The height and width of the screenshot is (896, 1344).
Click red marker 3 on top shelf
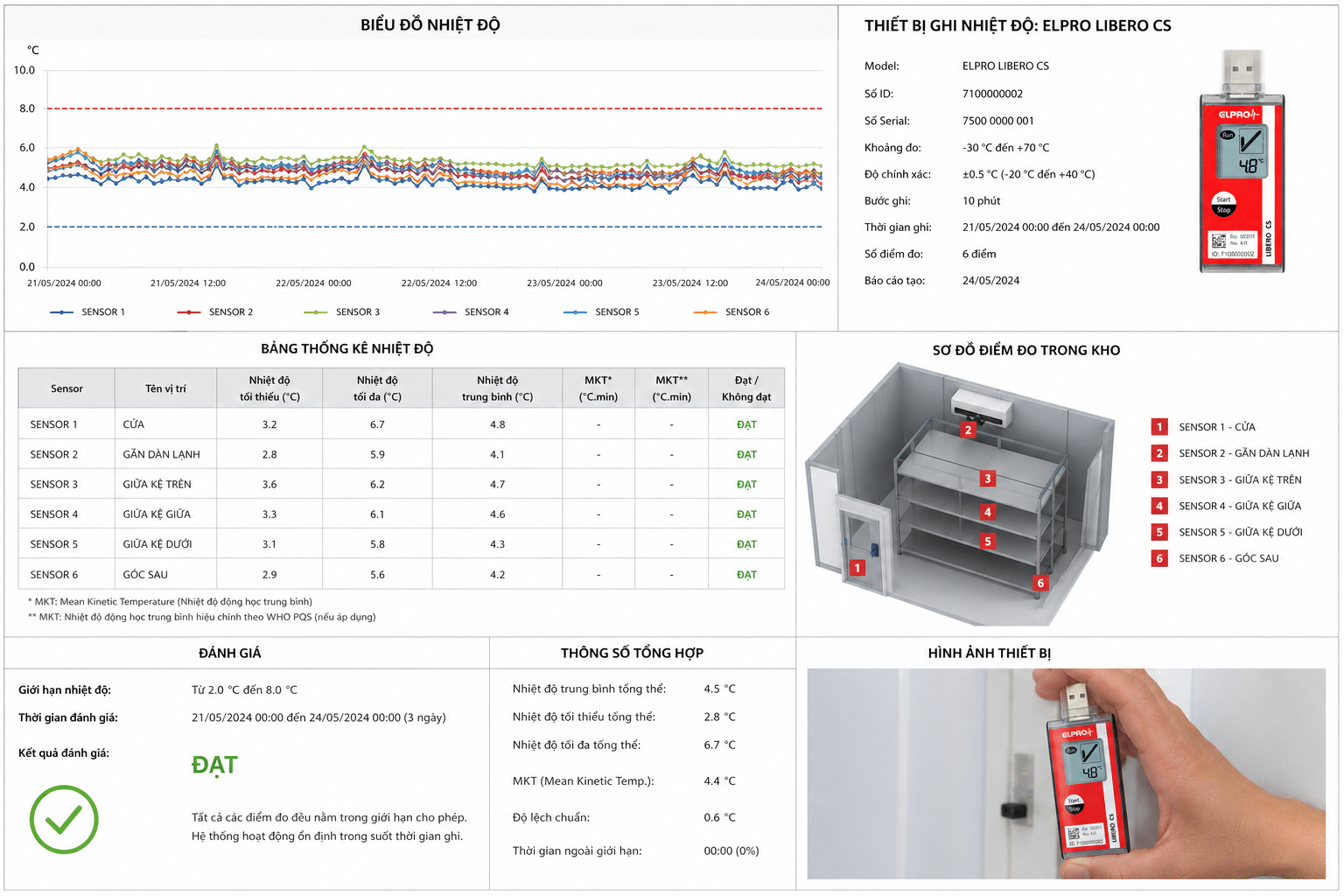click(x=987, y=479)
